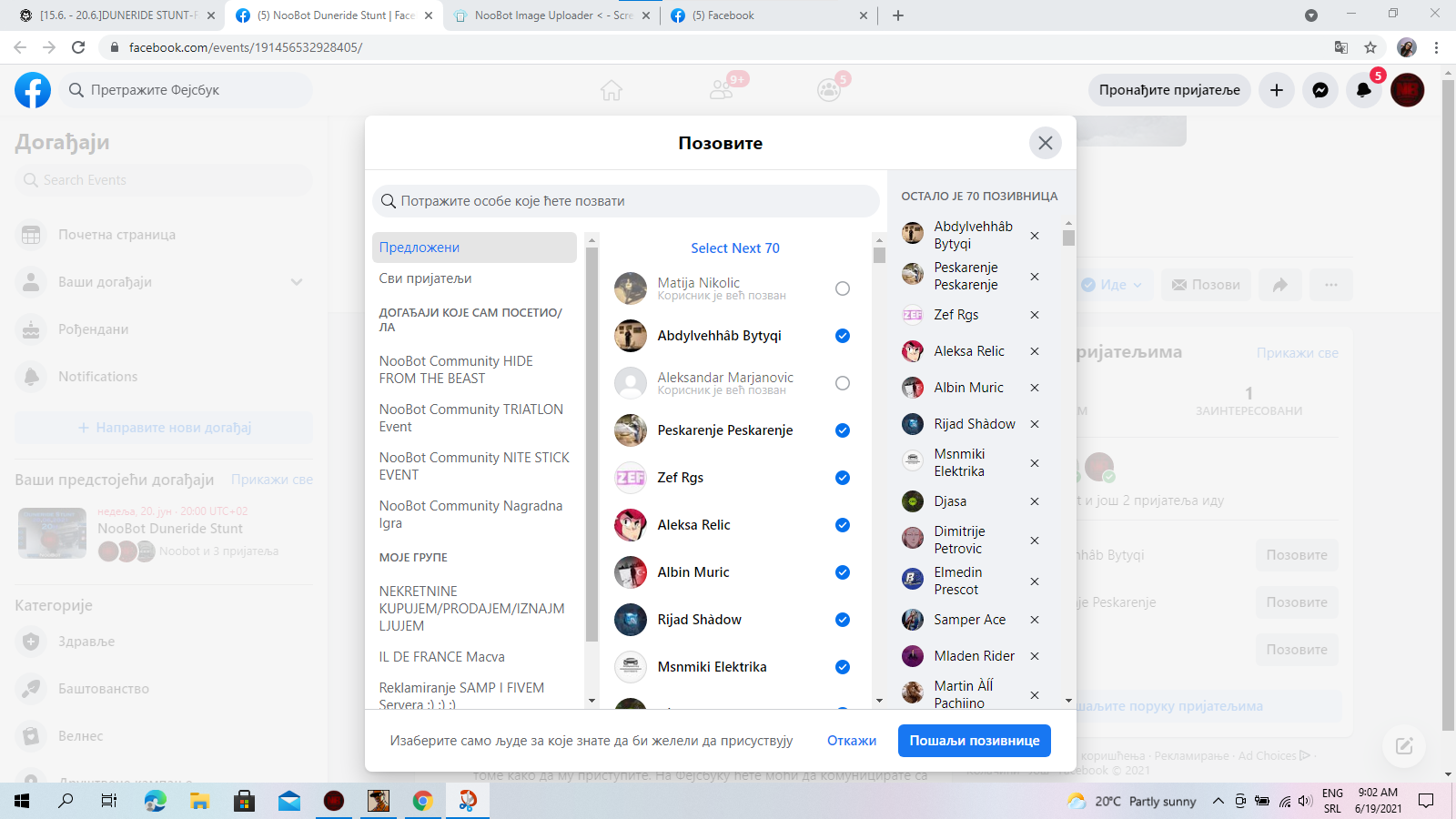Select the Сви пријатељи category
This screenshot has width=1456, height=819.
tap(425, 278)
